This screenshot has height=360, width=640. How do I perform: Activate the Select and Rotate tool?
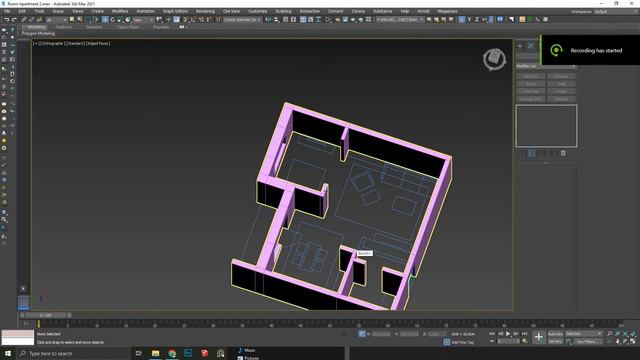click(112, 19)
